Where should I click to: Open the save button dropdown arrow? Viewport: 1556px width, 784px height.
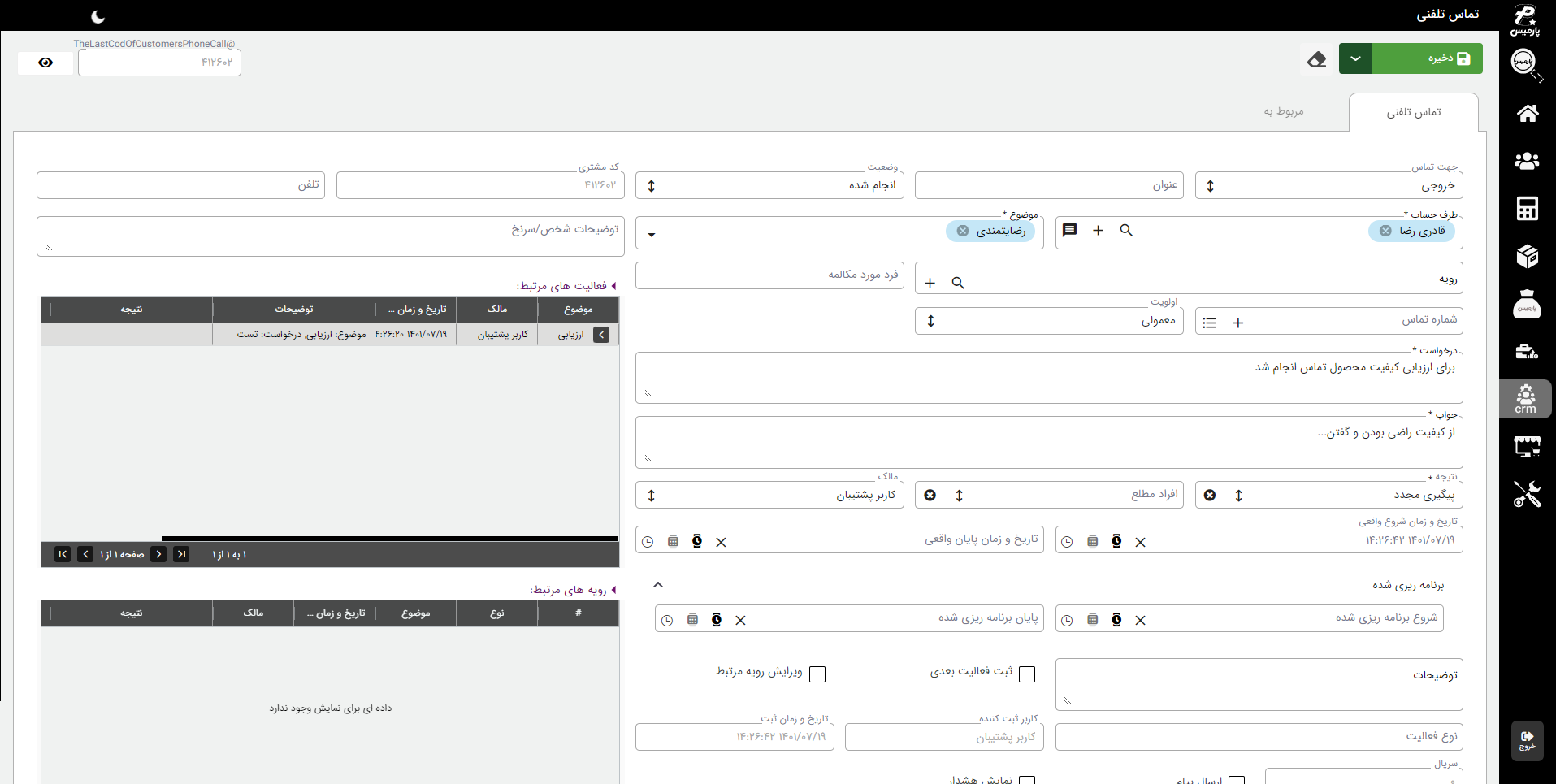click(x=1355, y=58)
